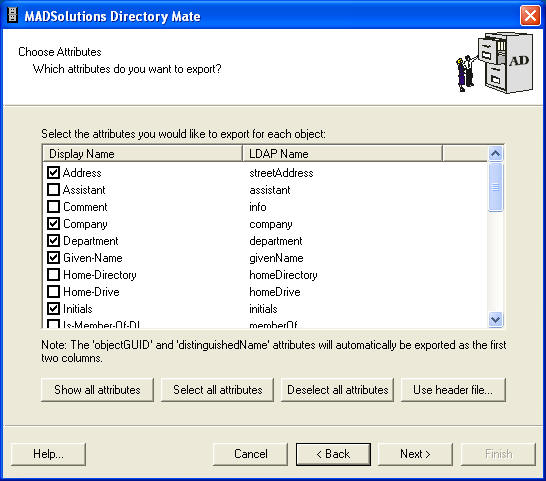Select the initials LDAP name cell
The width and height of the screenshot is (546, 481).
[x=263, y=309]
